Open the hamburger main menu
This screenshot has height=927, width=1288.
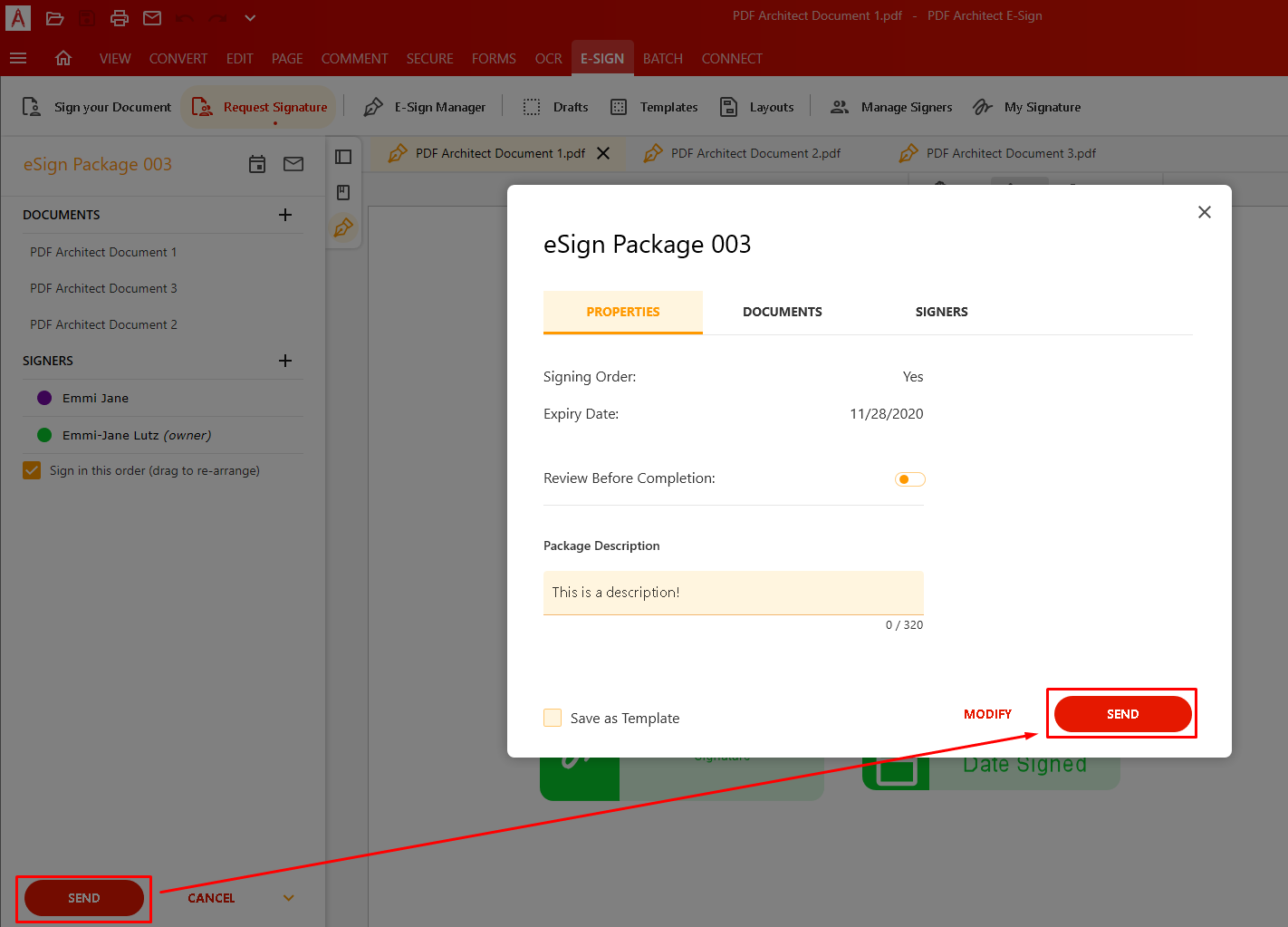point(18,58)
